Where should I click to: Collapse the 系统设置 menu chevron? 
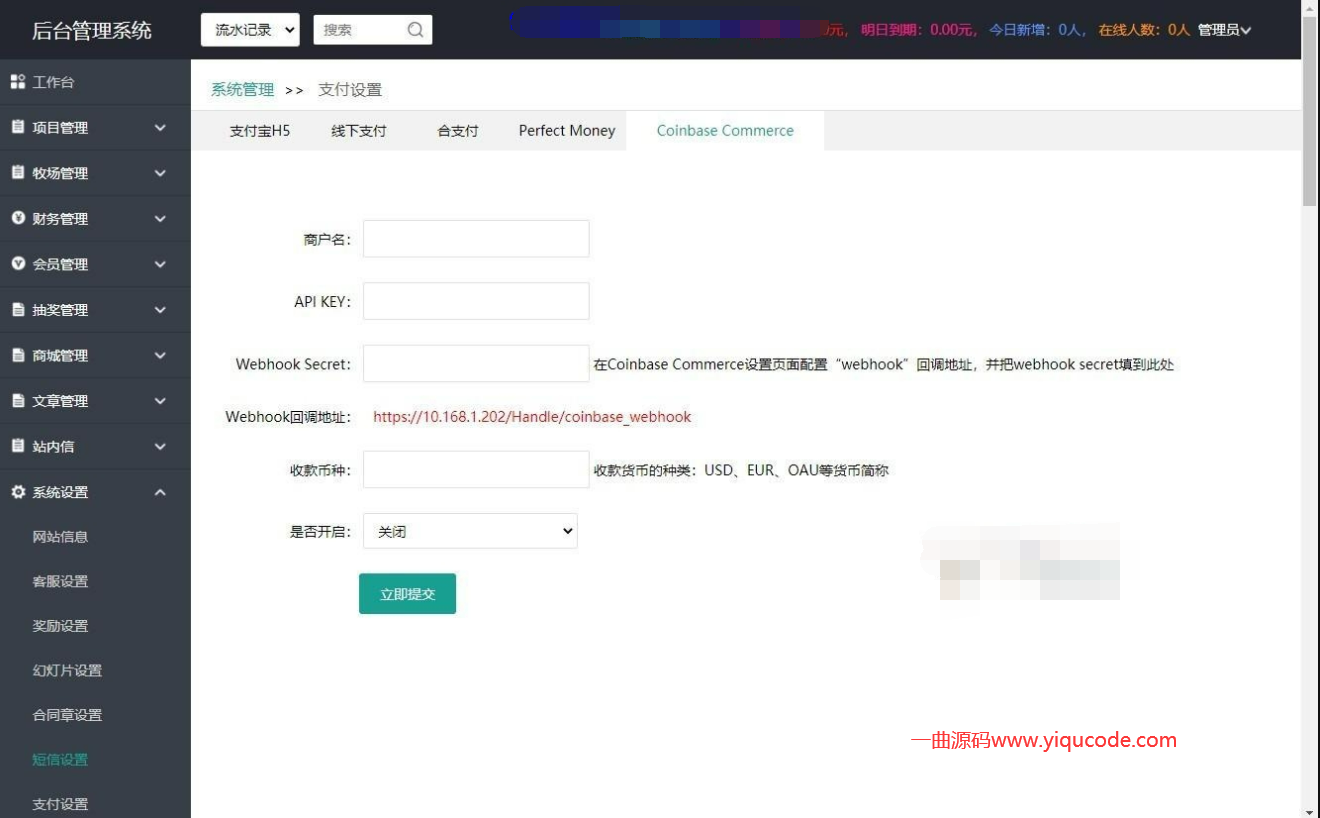click(x=160, y=492)
